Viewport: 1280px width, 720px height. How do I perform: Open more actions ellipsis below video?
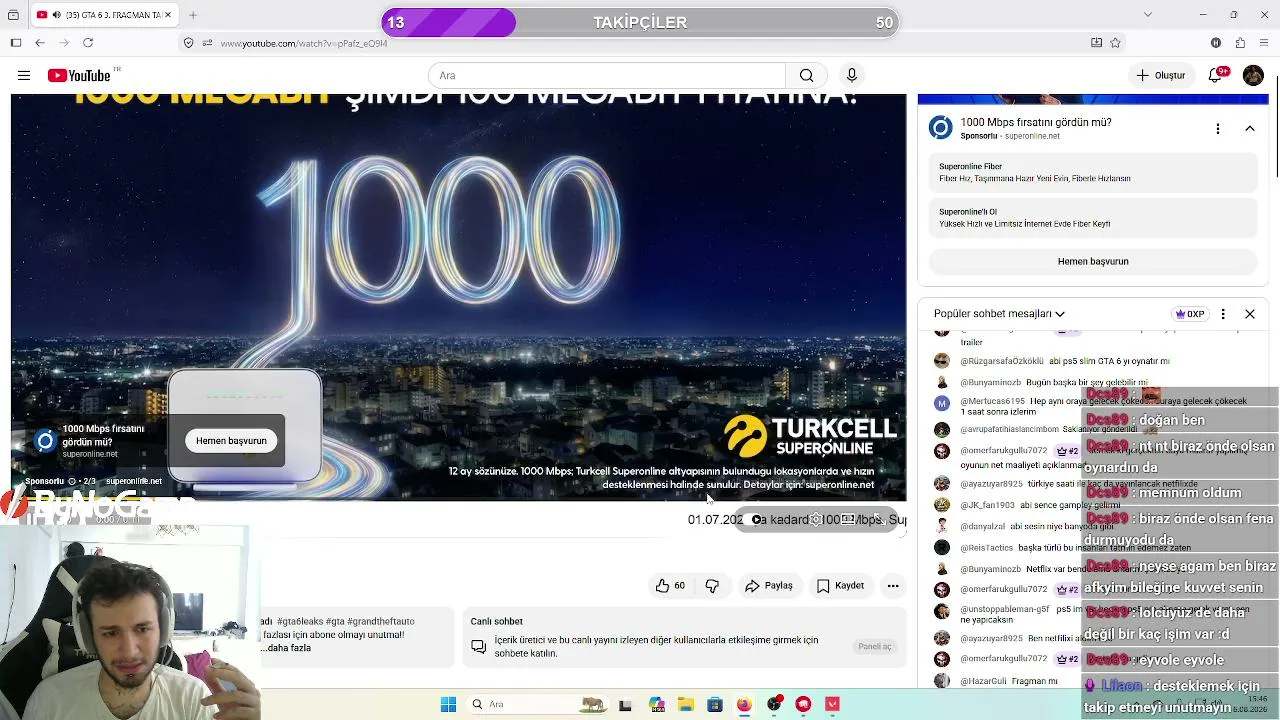pos(893,586)
